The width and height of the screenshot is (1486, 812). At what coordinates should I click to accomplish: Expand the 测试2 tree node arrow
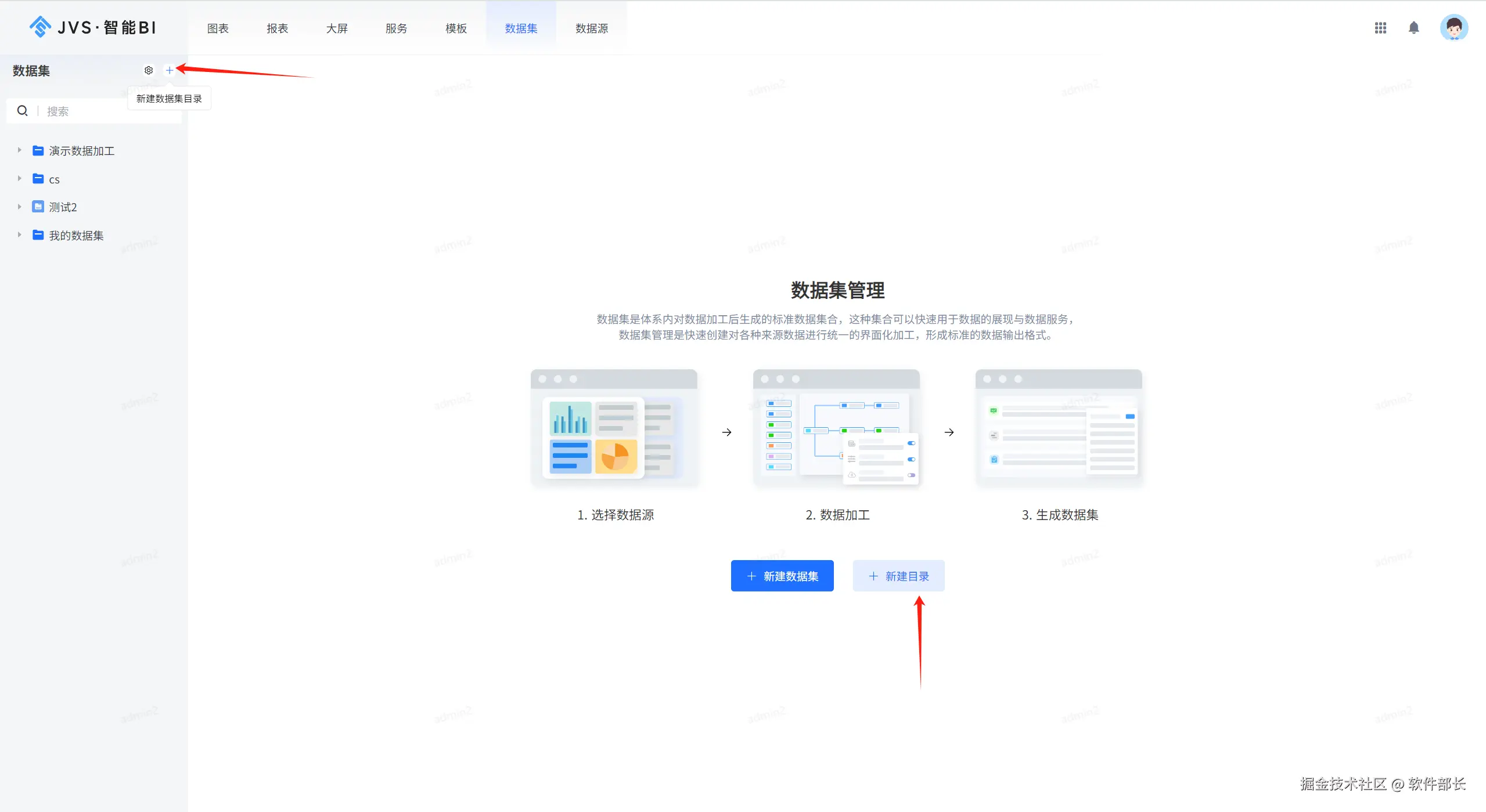point(19,207)
